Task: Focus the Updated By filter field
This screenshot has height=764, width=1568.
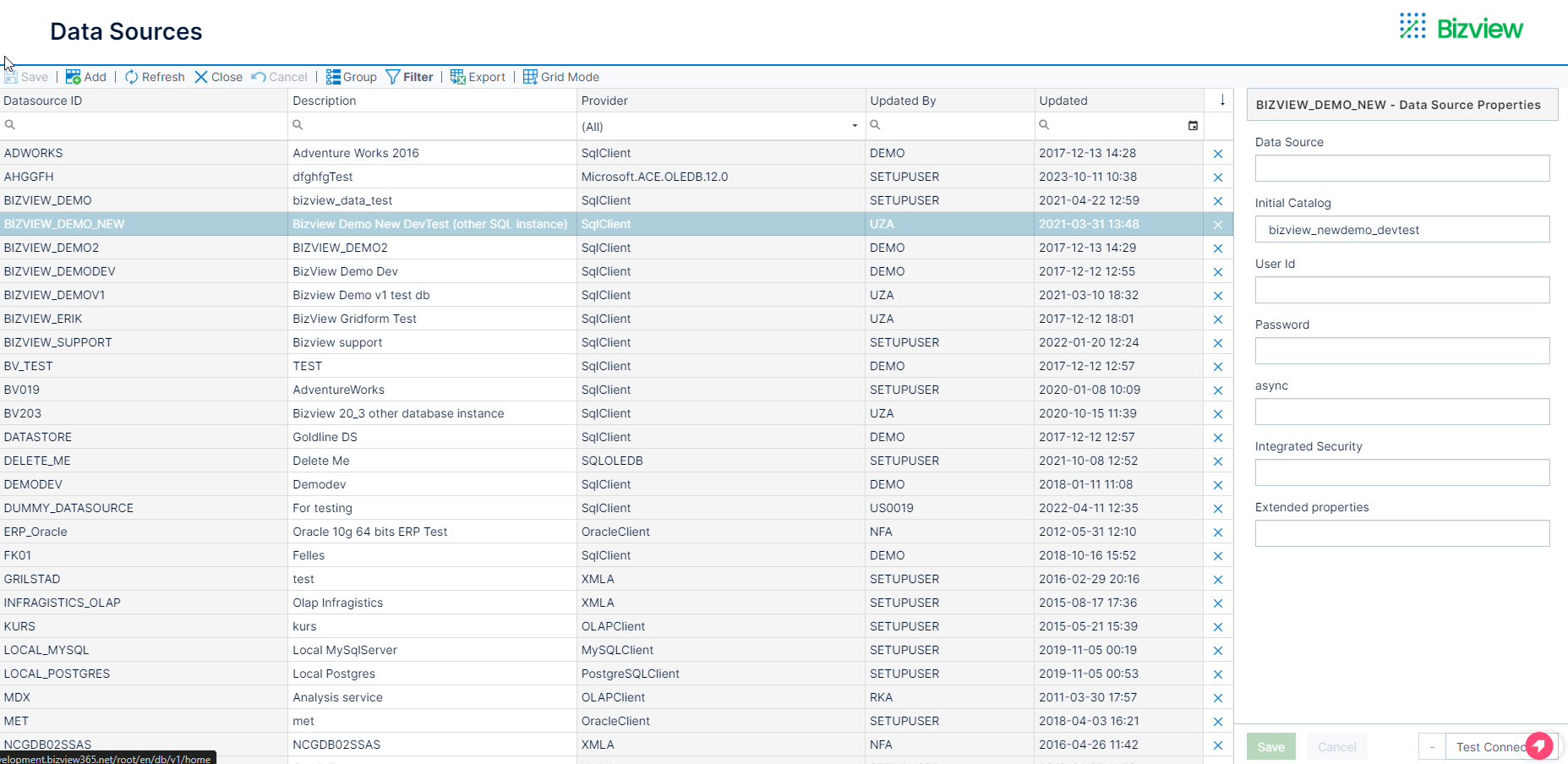Action: pyautogui.click(x=950, y=125)
